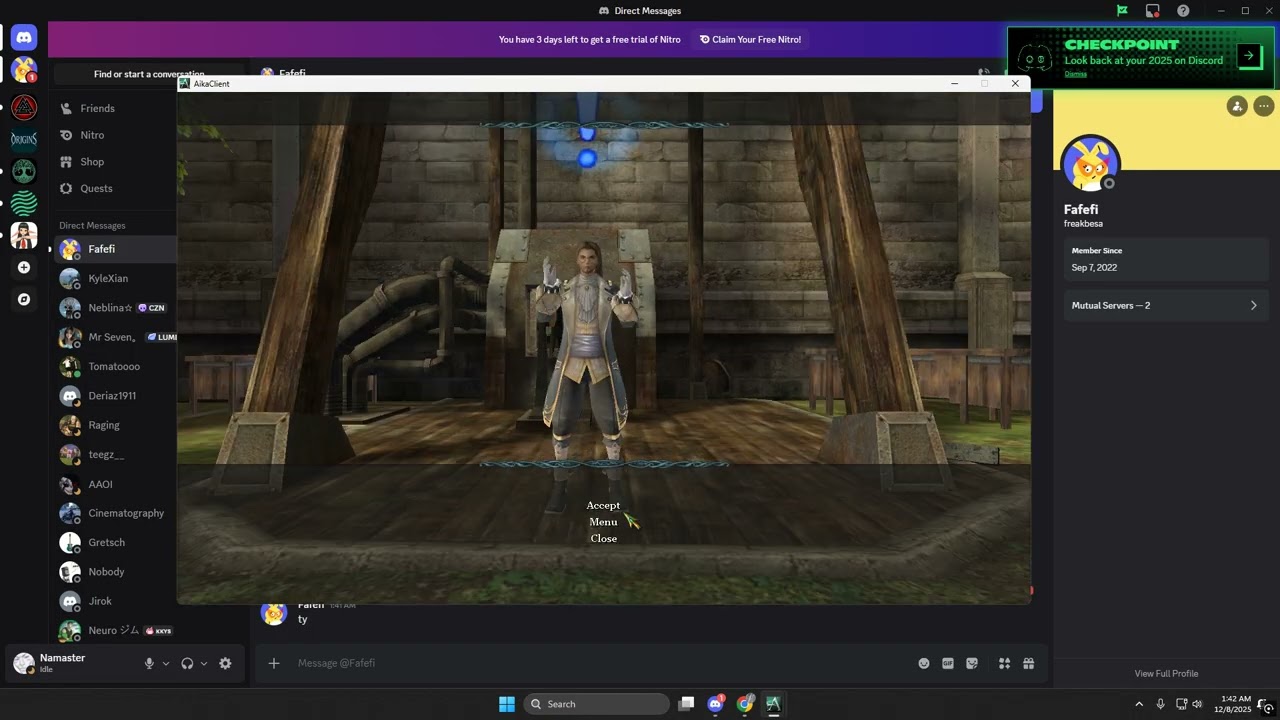The height and width of the screenshot is (720, 1280).
Task: Open Tomatoooo direct message
Action: point(115,366)
